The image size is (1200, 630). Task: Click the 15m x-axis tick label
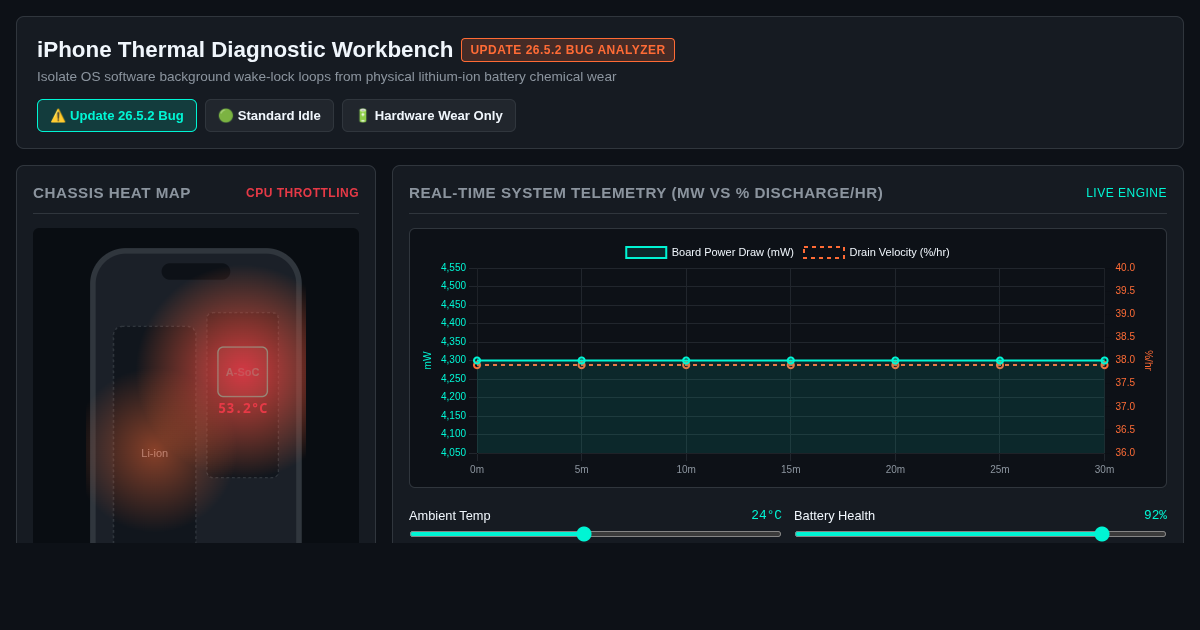(791, 470)
